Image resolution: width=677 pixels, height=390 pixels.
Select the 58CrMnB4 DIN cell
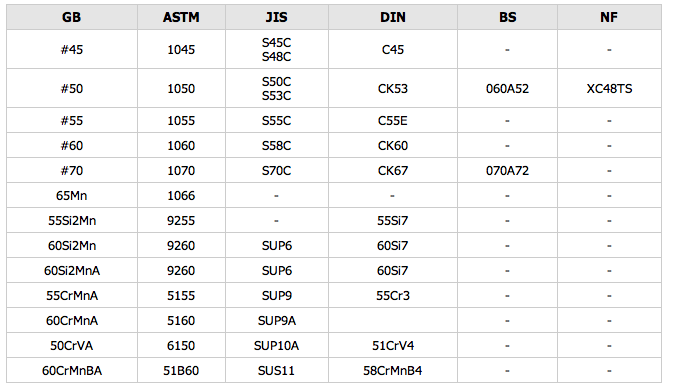[393, 371]
